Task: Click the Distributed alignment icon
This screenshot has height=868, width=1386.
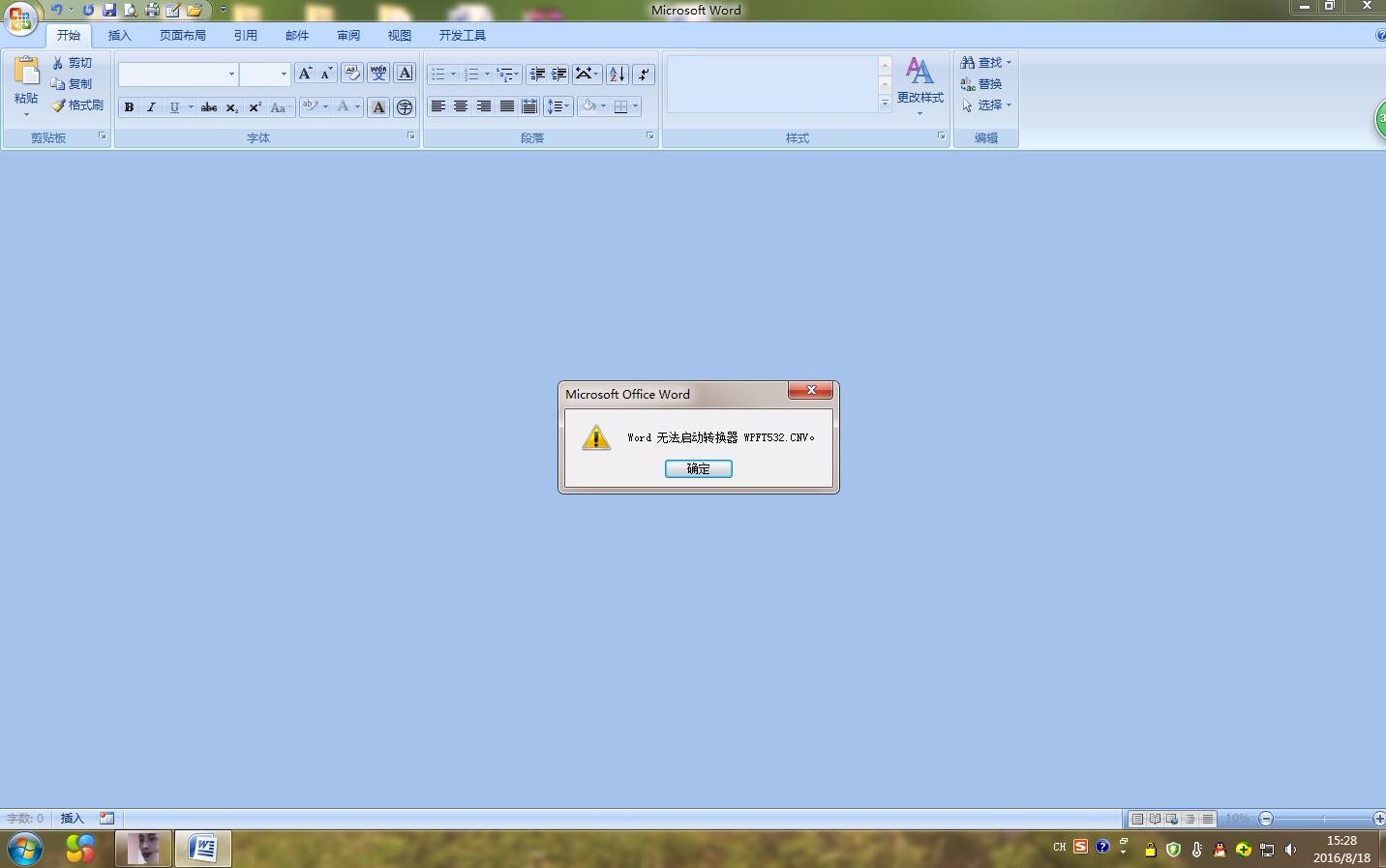Action: coord(529,106)
